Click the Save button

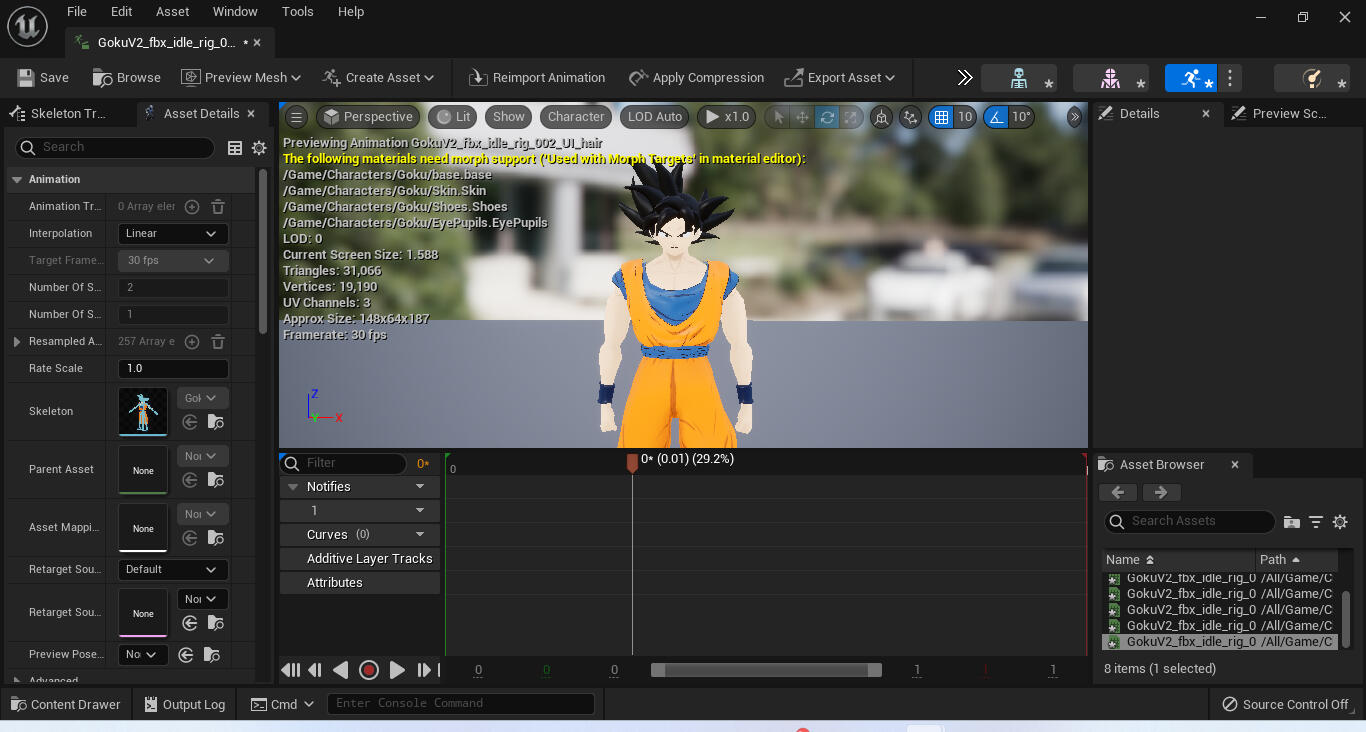[x=43, y=77]
